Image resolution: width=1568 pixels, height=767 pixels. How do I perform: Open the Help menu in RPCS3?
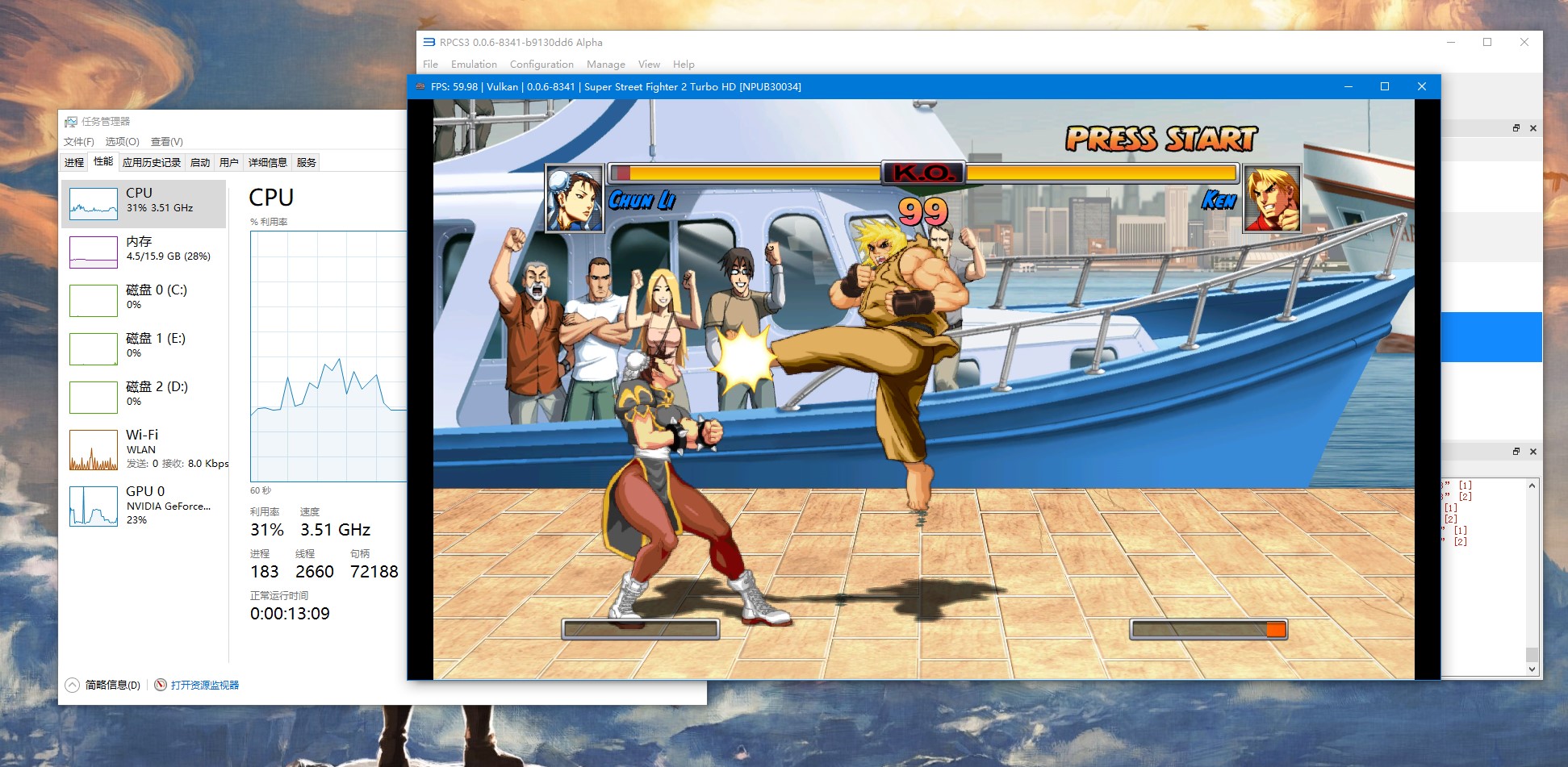pyautogui.click(x=684, y=65)
